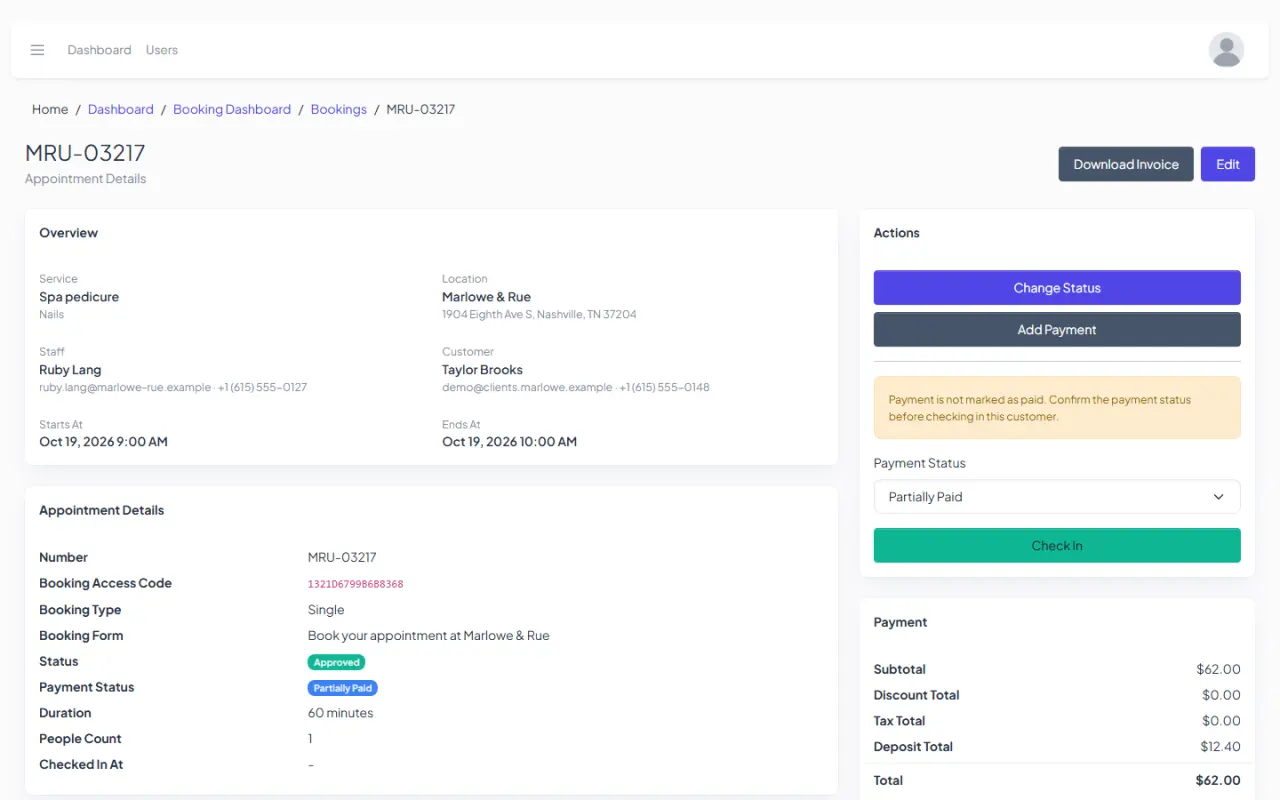Click staff name Ruby Lang

pos(70,370)
